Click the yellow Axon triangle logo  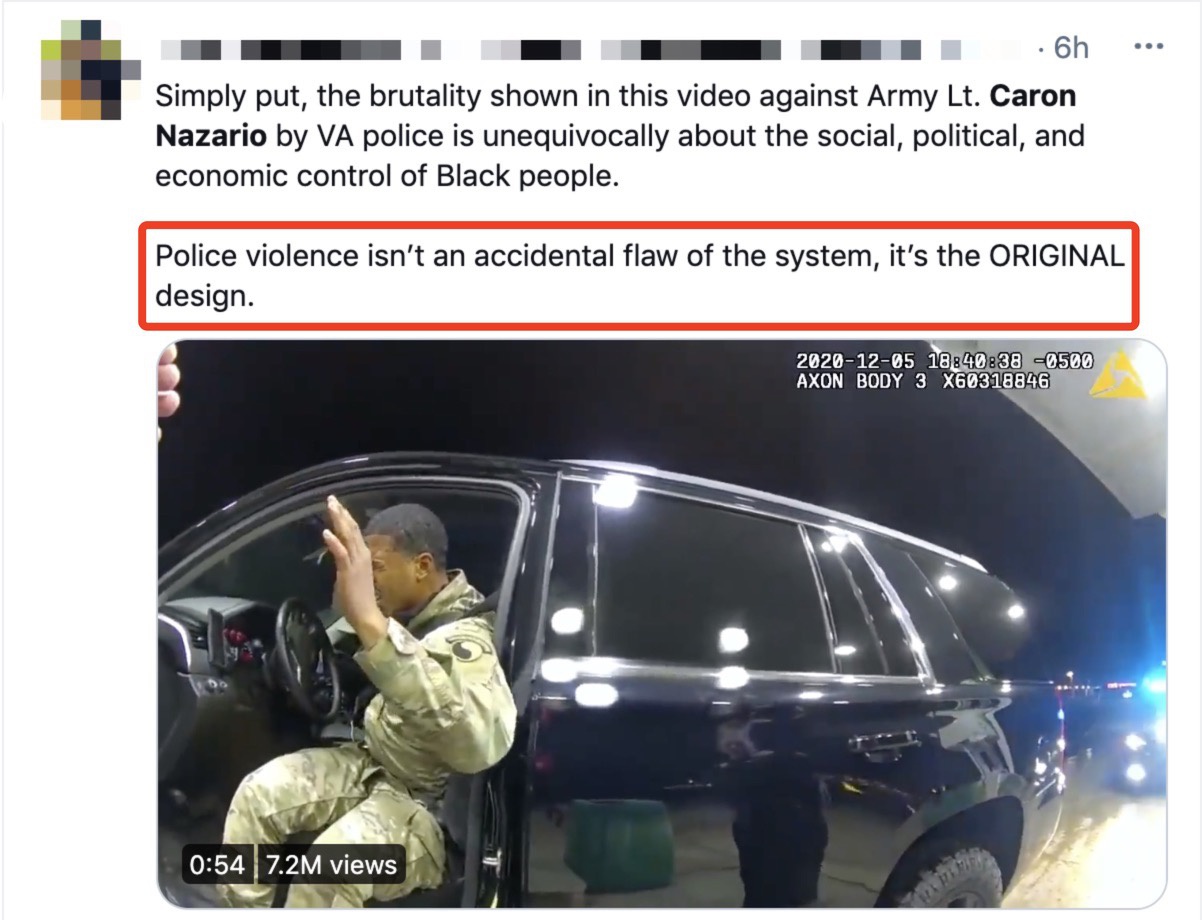coord(1117,375)
